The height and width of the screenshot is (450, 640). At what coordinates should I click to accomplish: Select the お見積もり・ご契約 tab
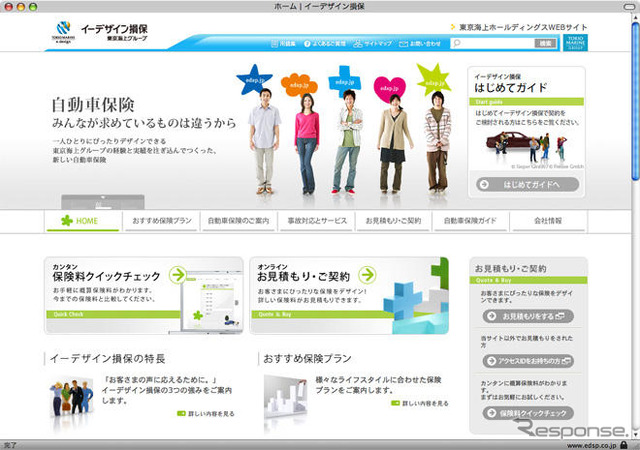393,221
